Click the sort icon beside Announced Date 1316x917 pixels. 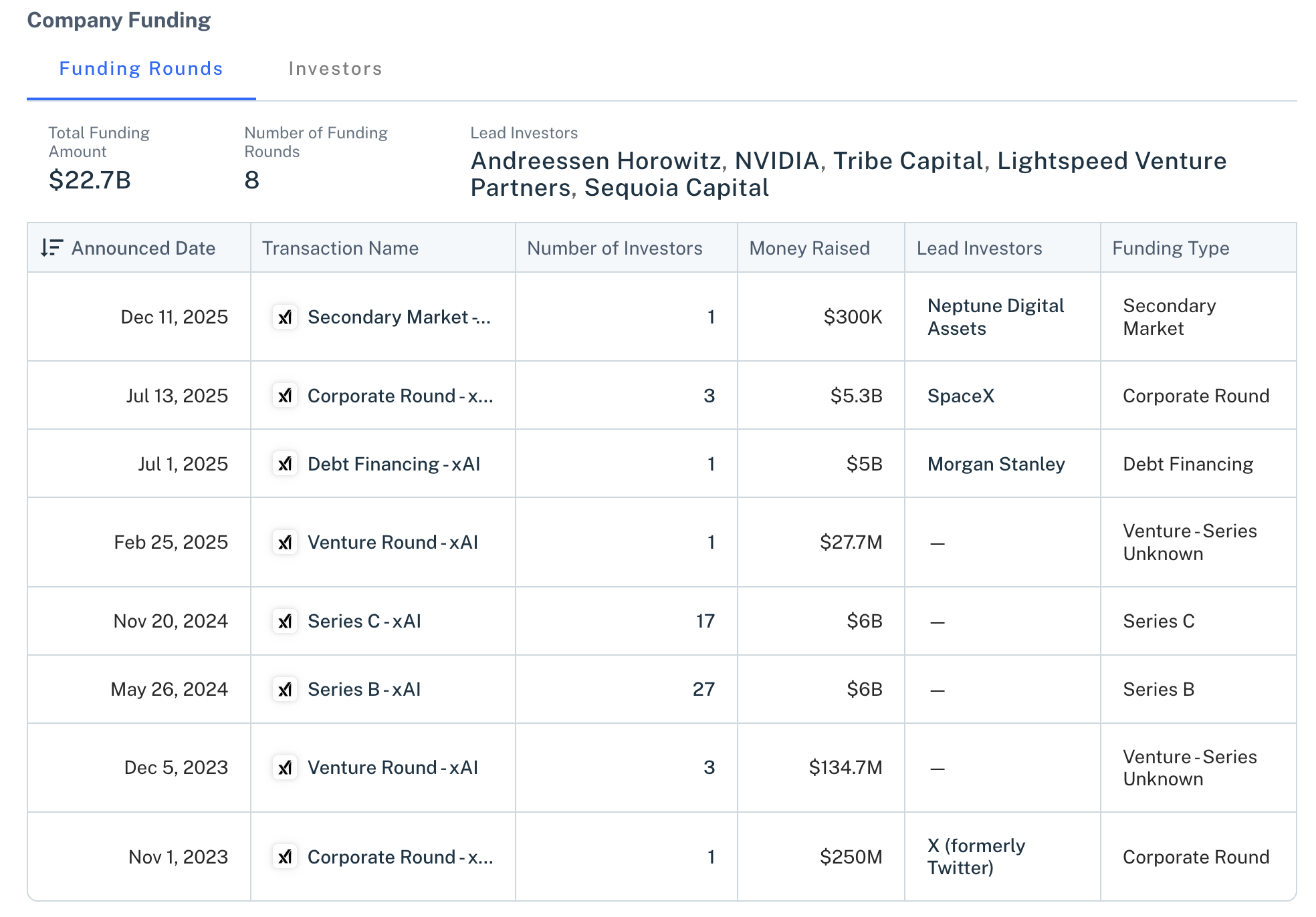coord(51,248)
